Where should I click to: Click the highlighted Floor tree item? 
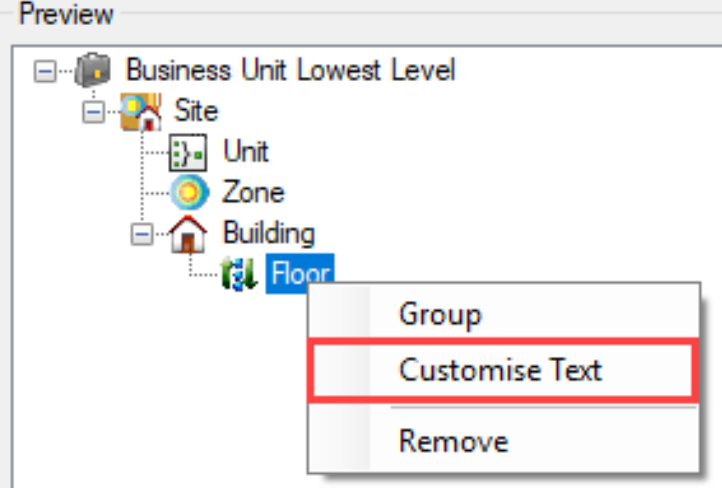pos(299,274)
